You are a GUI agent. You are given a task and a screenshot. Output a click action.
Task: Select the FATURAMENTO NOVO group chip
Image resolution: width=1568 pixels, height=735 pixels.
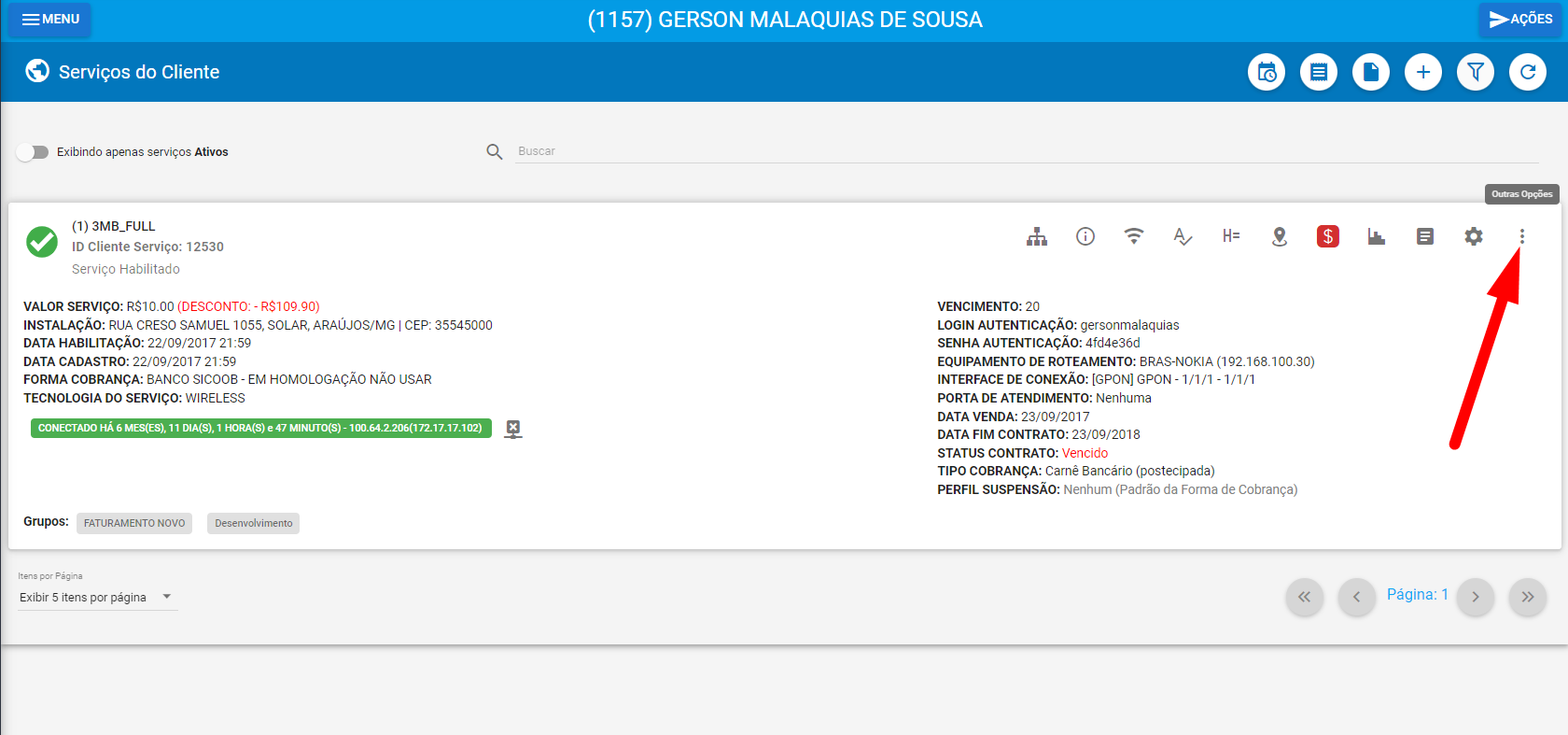(134, 523)
